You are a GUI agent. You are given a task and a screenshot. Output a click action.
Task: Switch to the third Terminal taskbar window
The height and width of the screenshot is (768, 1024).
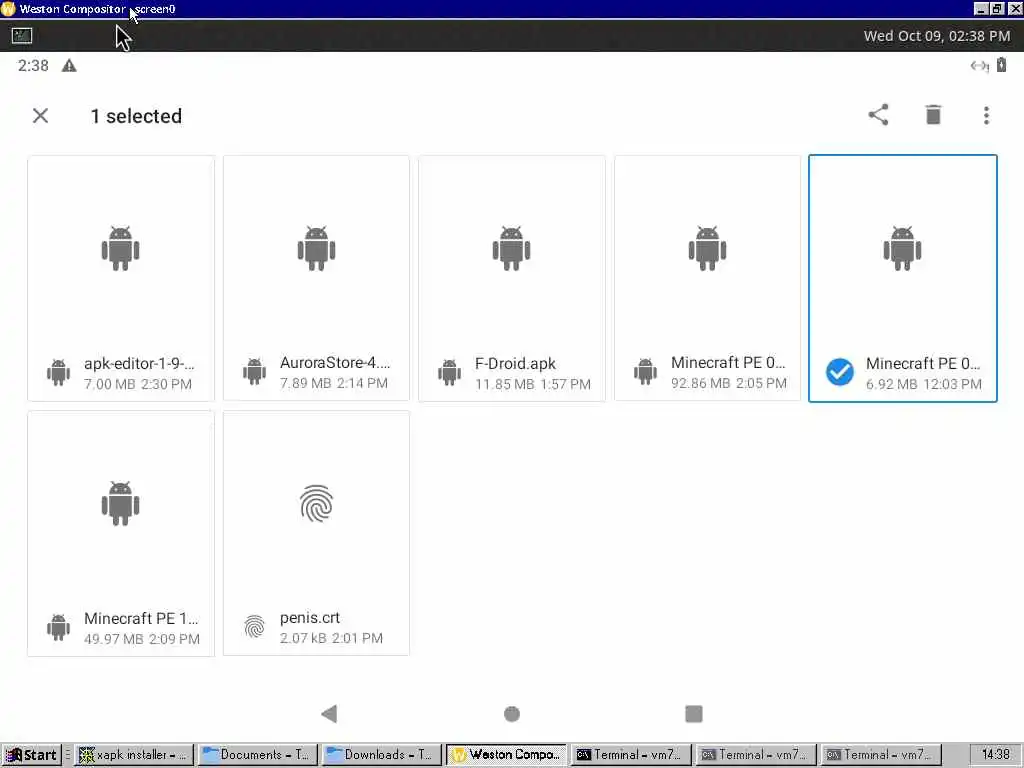tap(880, 755)
